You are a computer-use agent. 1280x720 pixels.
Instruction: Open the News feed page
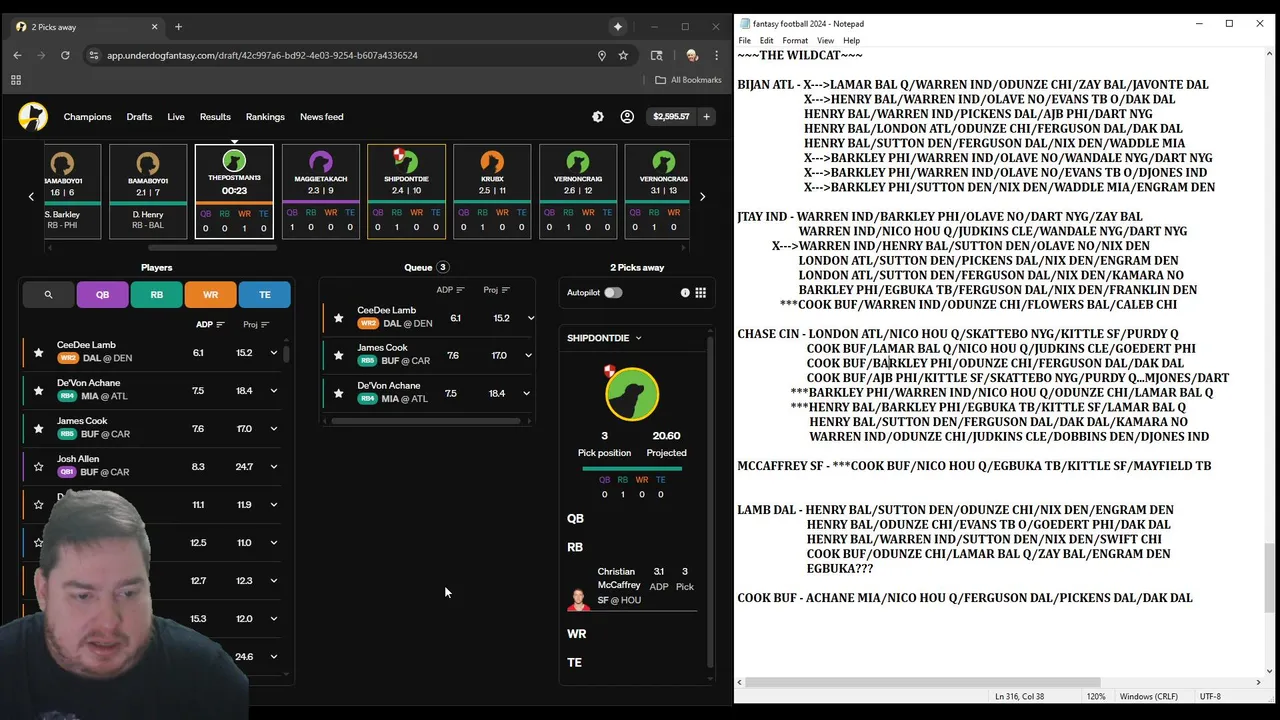[322, 117]
